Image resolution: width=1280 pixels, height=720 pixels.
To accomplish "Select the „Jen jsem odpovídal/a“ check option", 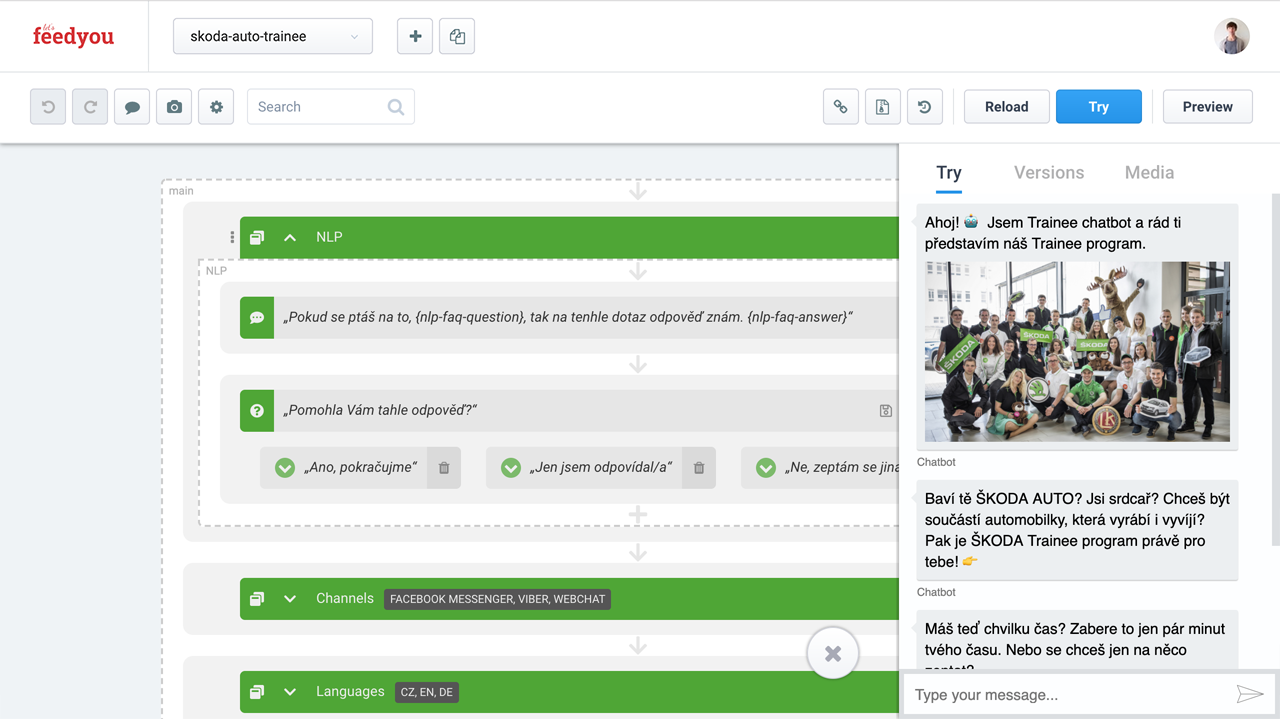I will (x=511, y=468).
